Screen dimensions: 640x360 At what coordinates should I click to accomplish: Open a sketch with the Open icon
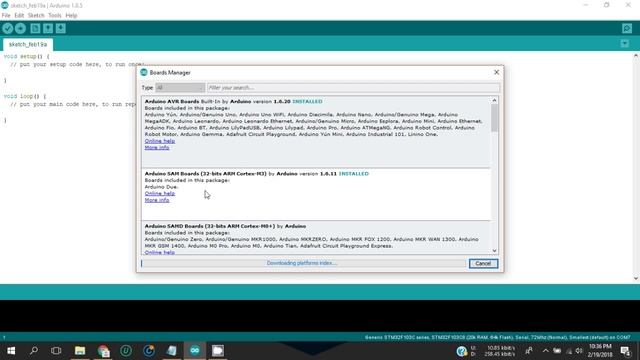pos(48,29)
